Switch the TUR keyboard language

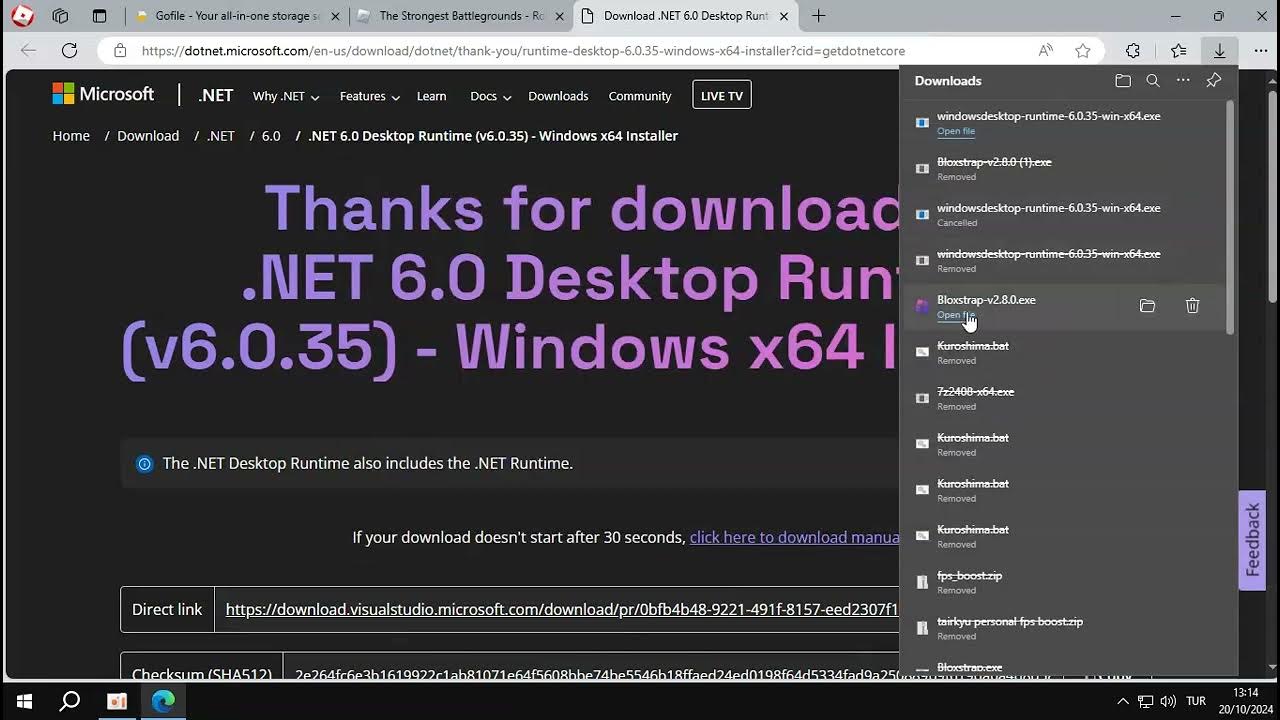click(1196, 701)
